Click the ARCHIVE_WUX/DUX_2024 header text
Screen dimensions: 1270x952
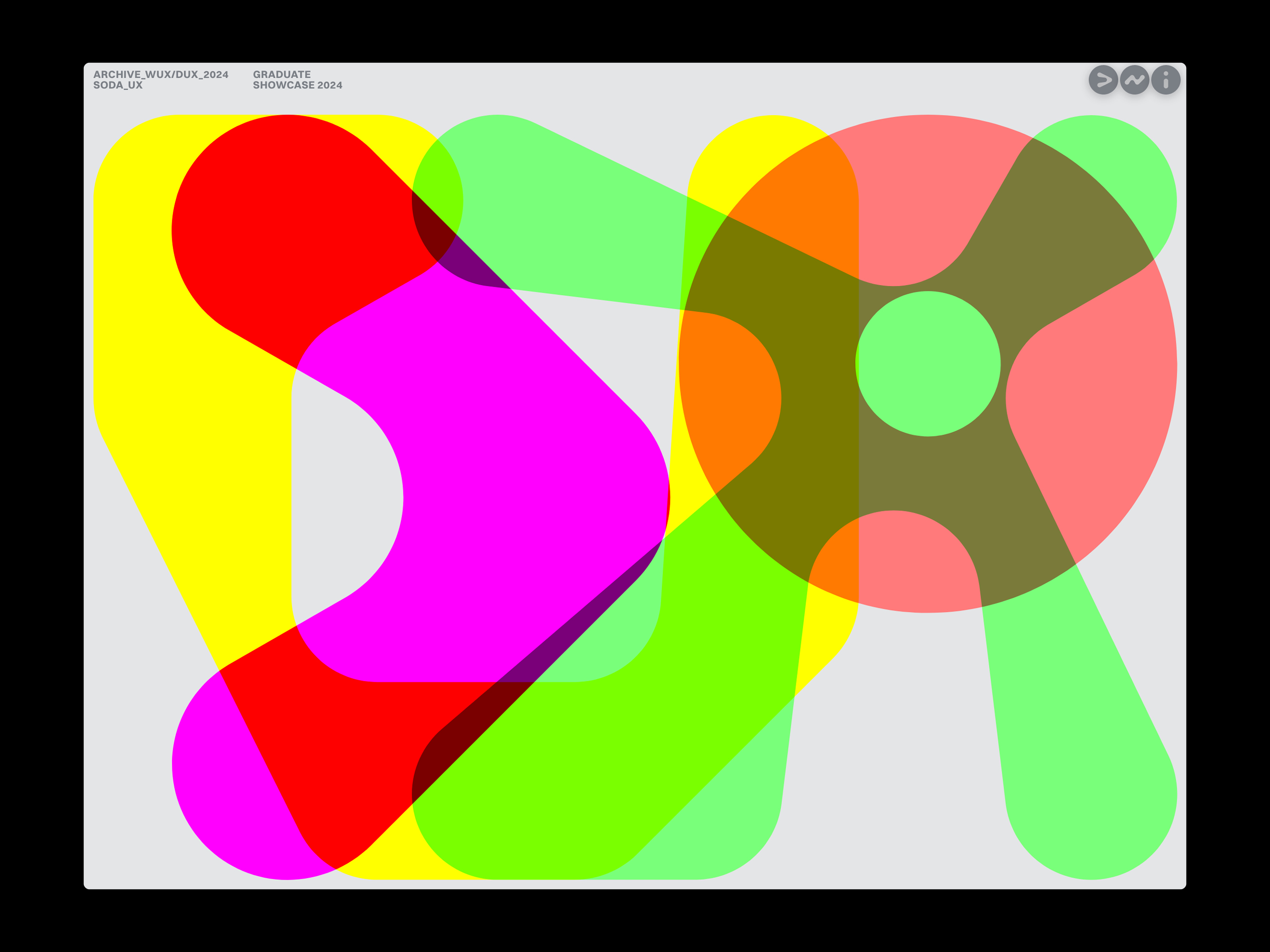(x=161, y=75)
